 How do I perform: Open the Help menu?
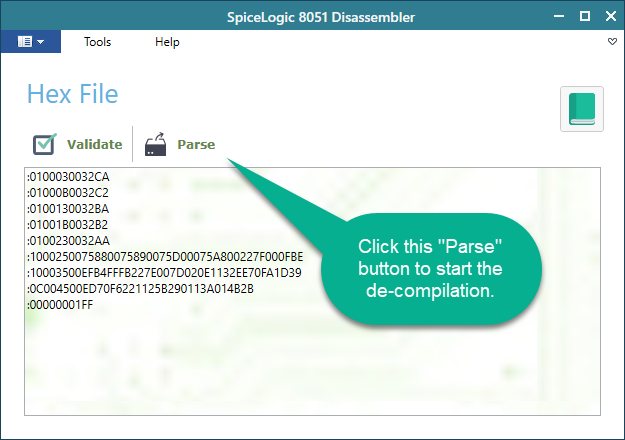coord(167,42)
